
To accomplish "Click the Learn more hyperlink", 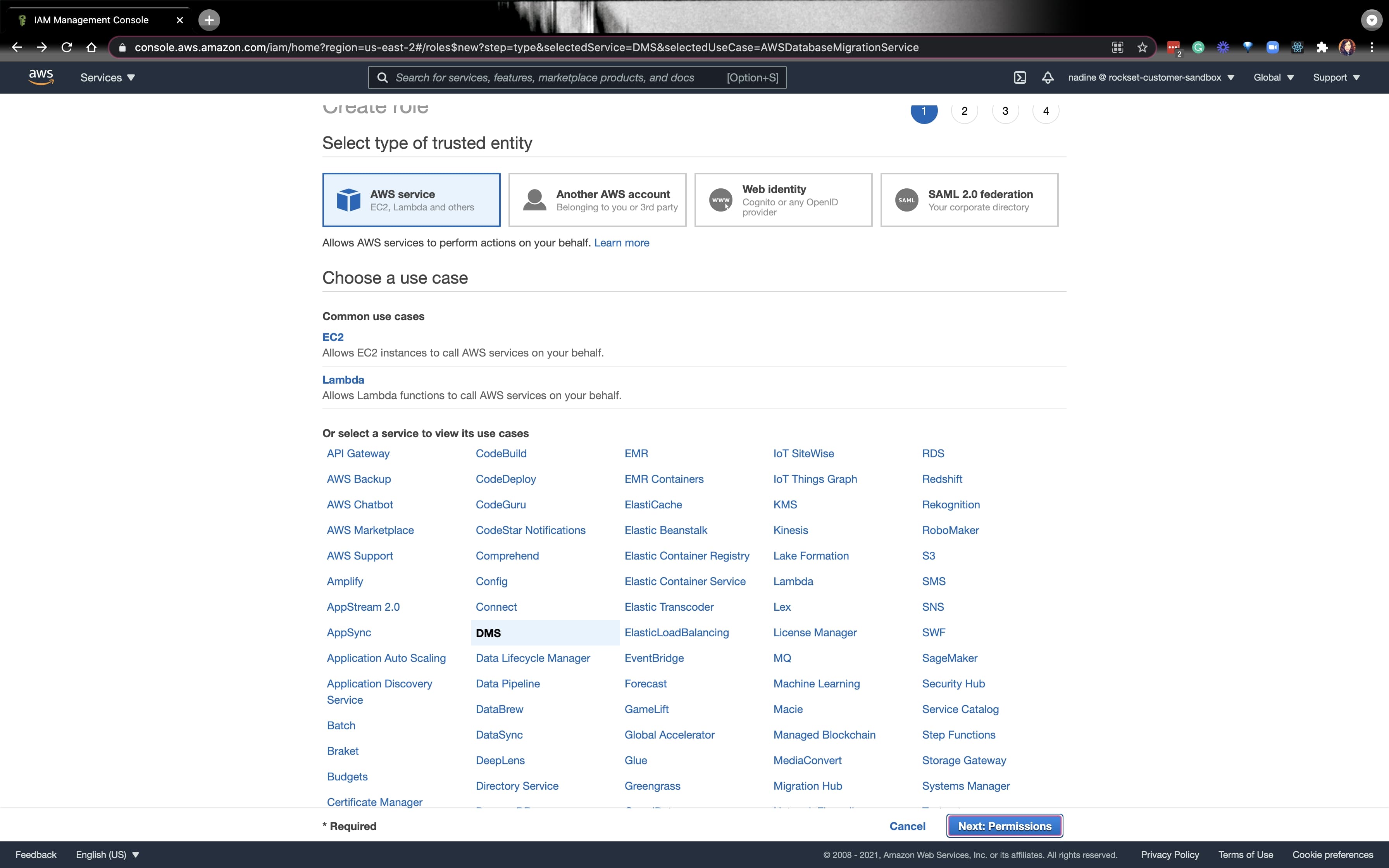I will 621,242.
